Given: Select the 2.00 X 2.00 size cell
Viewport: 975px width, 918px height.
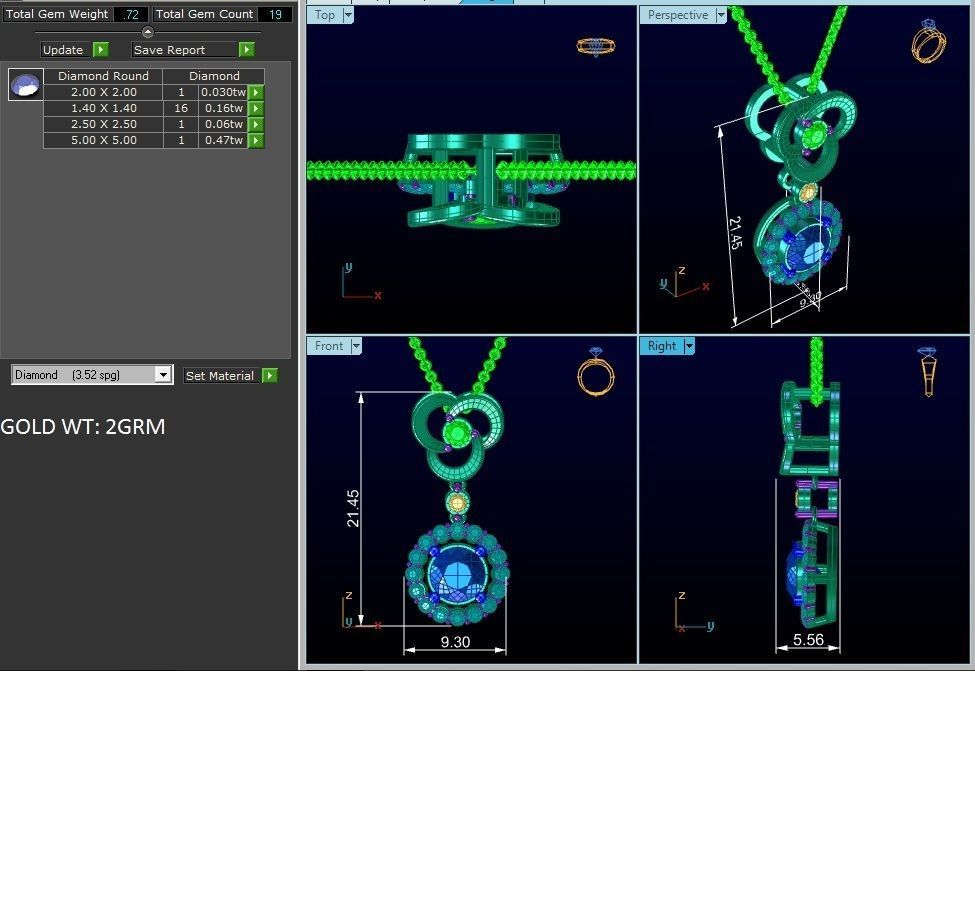Looking at the screenshot, I should pyautogui.click(x=104, y=92).
